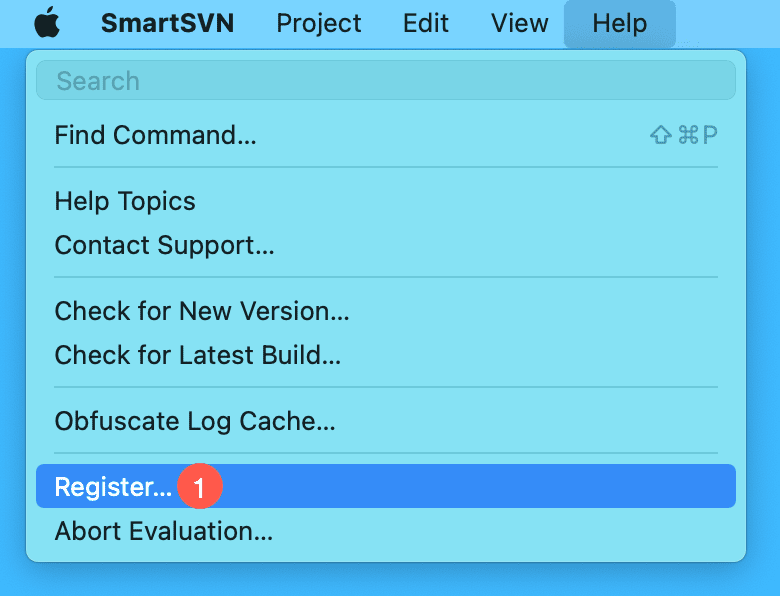Open Help Topics

point(125,201)
